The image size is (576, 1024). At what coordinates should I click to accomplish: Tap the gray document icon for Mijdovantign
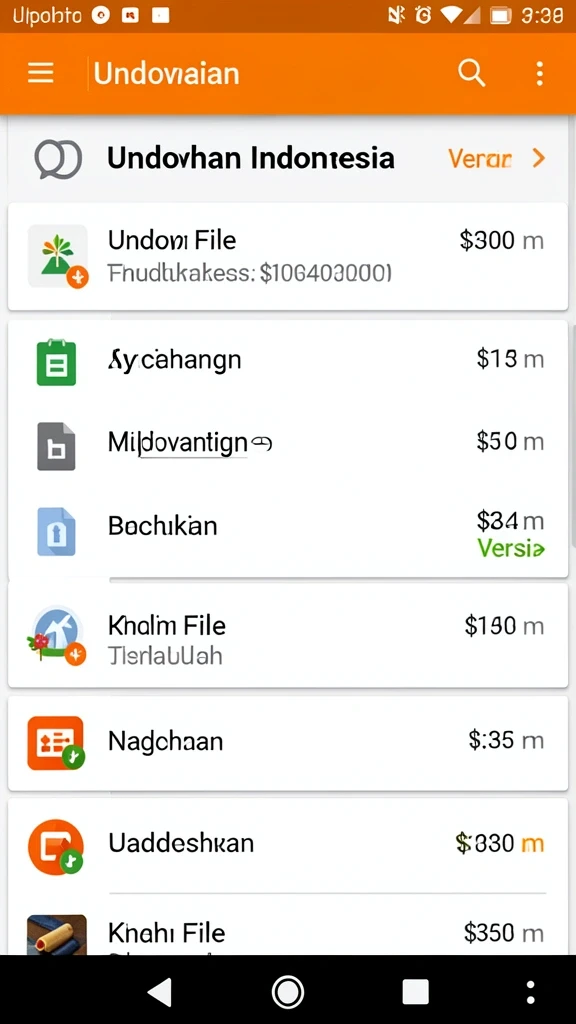click(x=56, y=446)
